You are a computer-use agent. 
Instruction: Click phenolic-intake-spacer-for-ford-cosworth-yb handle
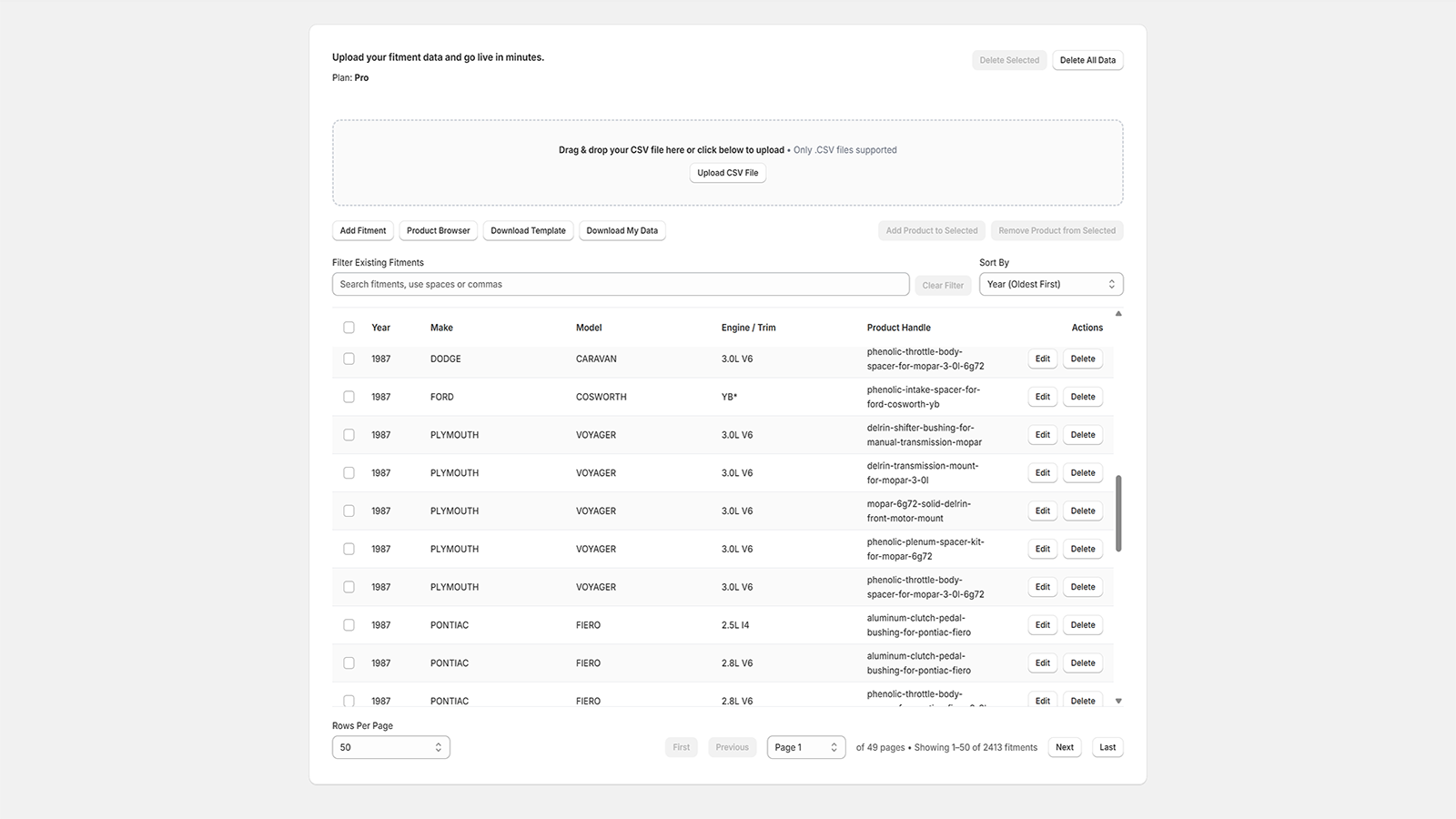click(x=924, y=397)
